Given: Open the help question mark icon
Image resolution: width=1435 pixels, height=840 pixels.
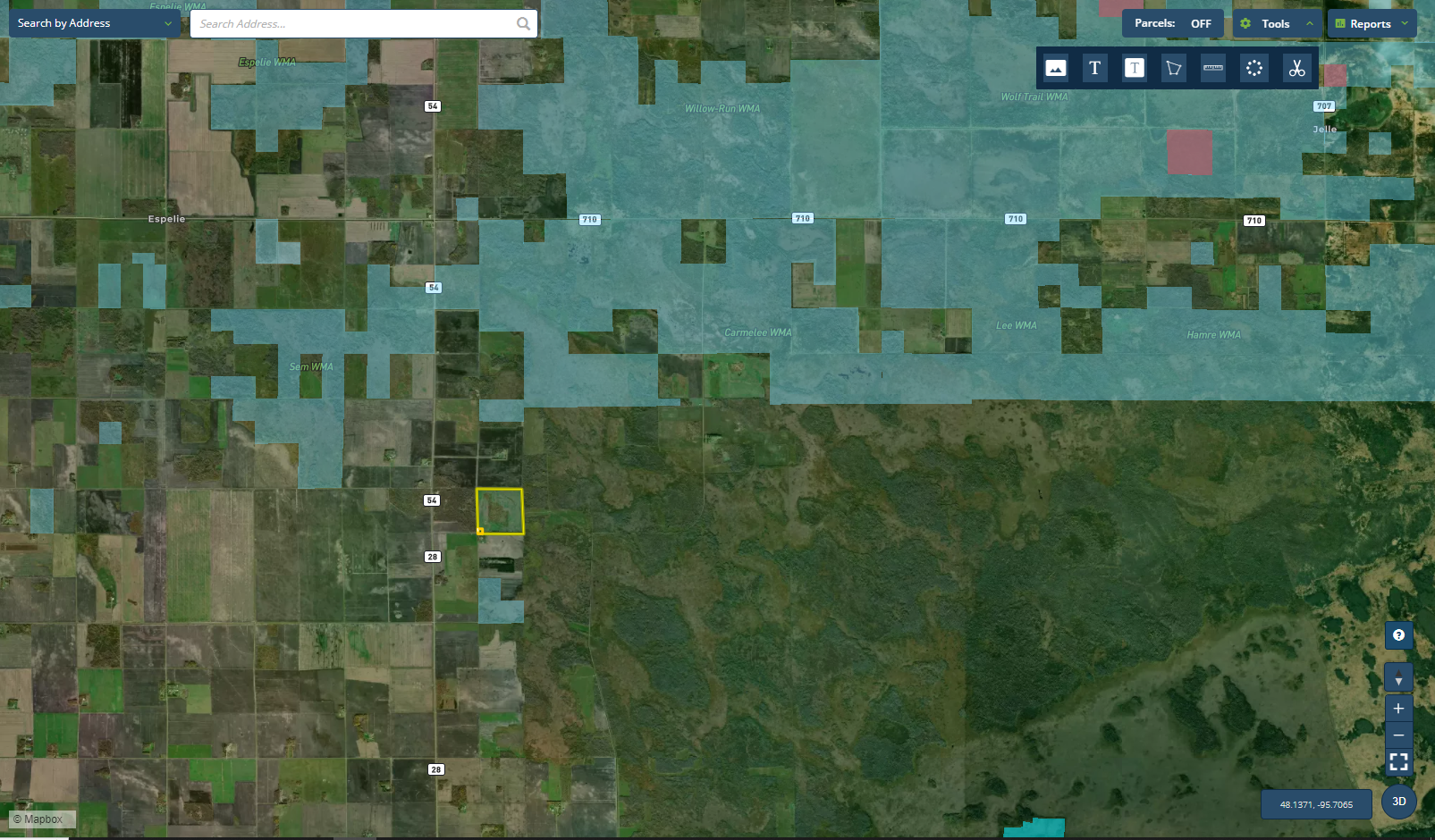Looking at the screenshot, I should click(x=1398, y=635).
